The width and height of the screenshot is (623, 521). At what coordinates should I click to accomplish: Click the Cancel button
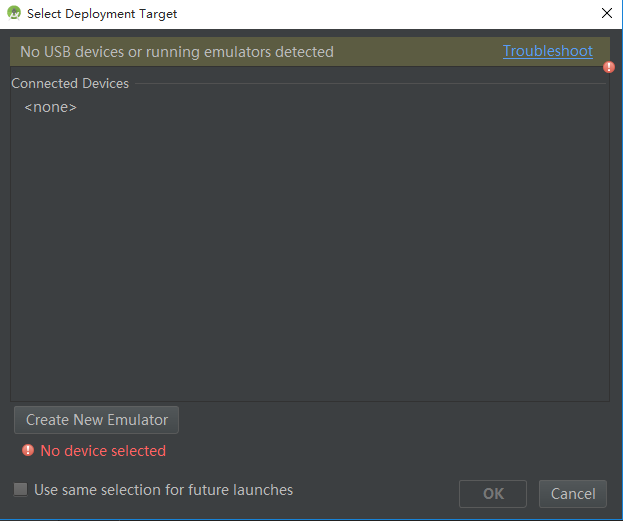pyautogui.click(x=573, y=493)
